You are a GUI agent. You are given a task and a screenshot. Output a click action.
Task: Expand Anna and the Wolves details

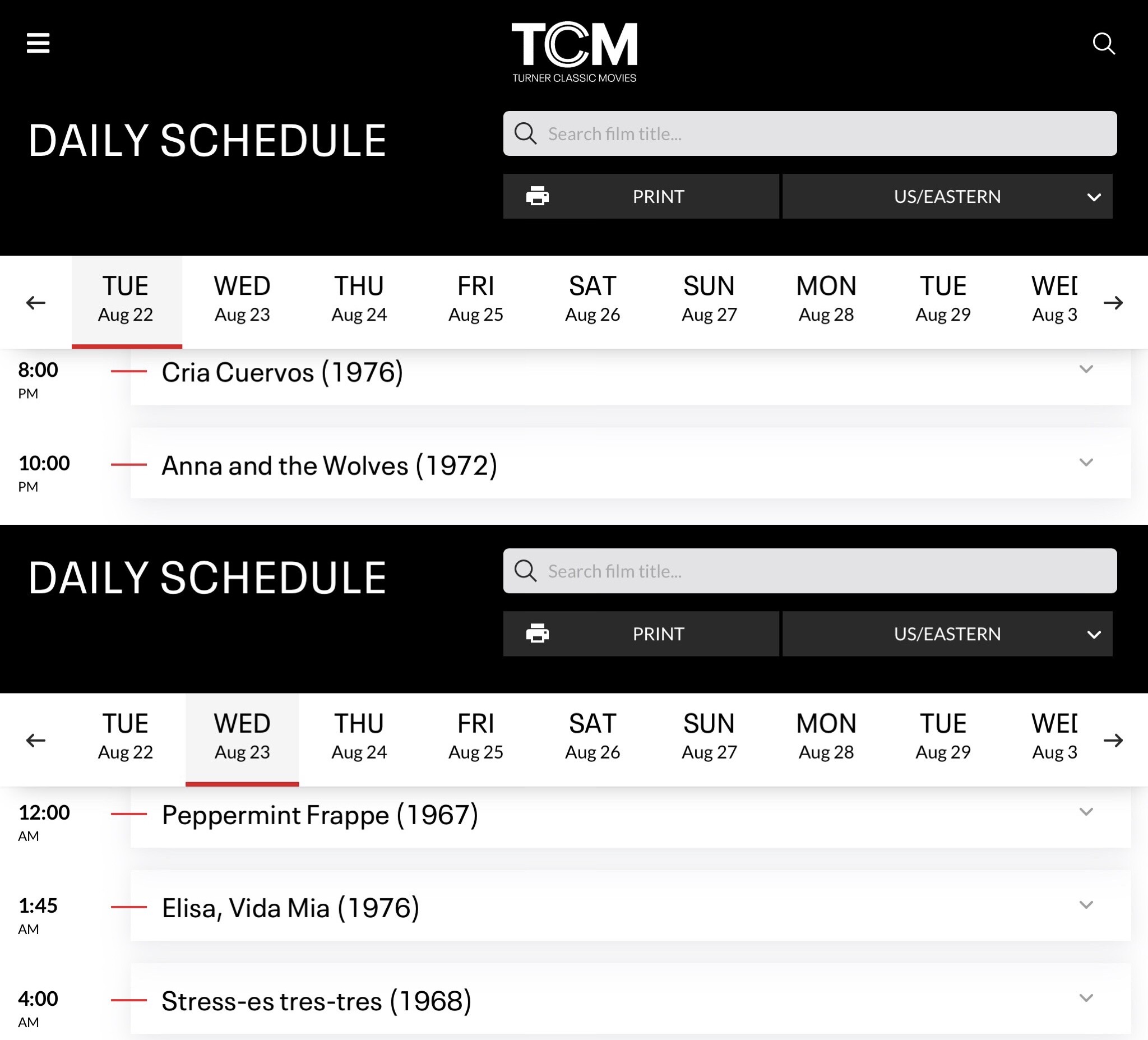click(x=1086, y=463)
